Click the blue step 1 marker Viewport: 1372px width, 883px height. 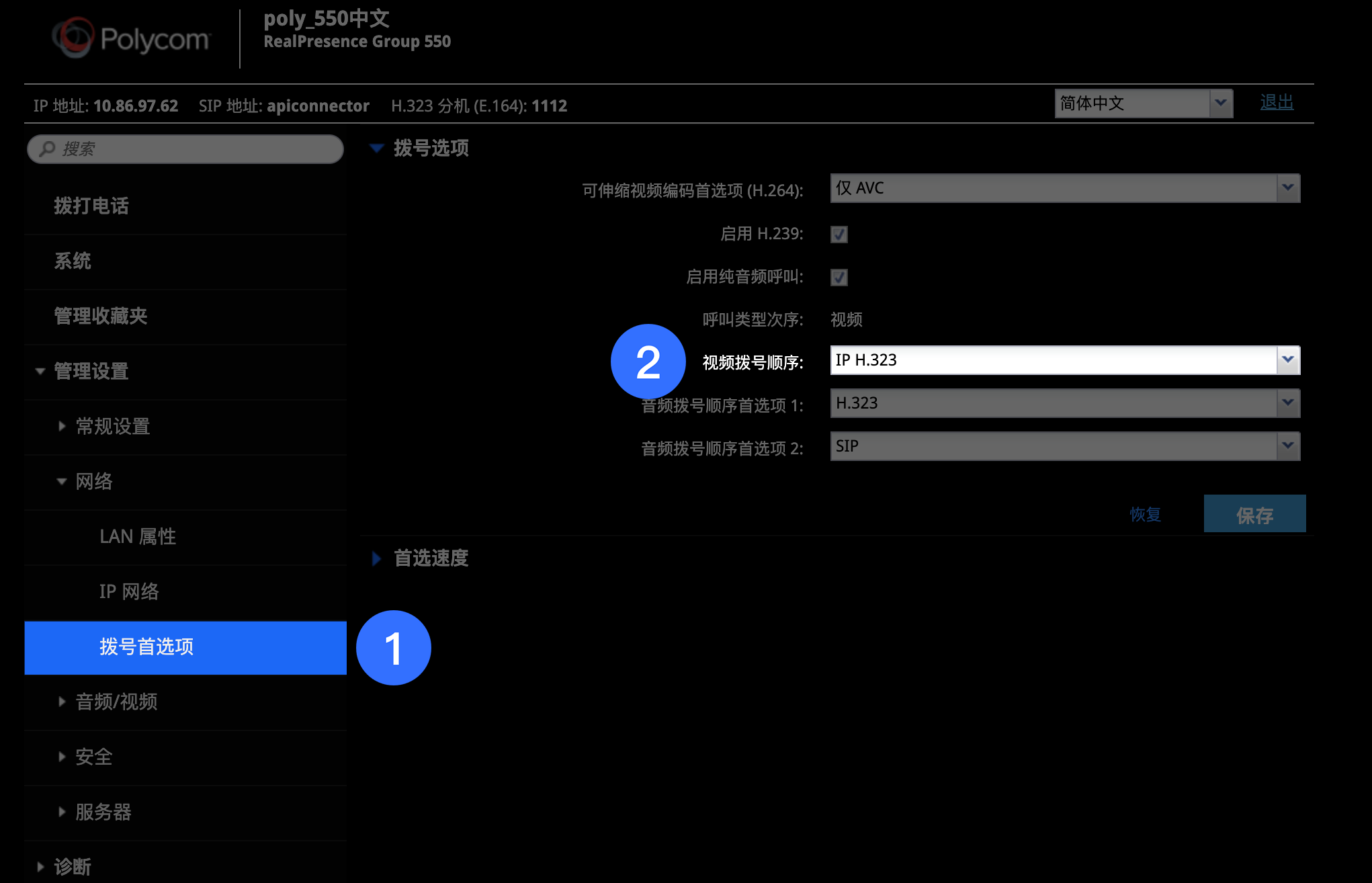tap(393, 648)
